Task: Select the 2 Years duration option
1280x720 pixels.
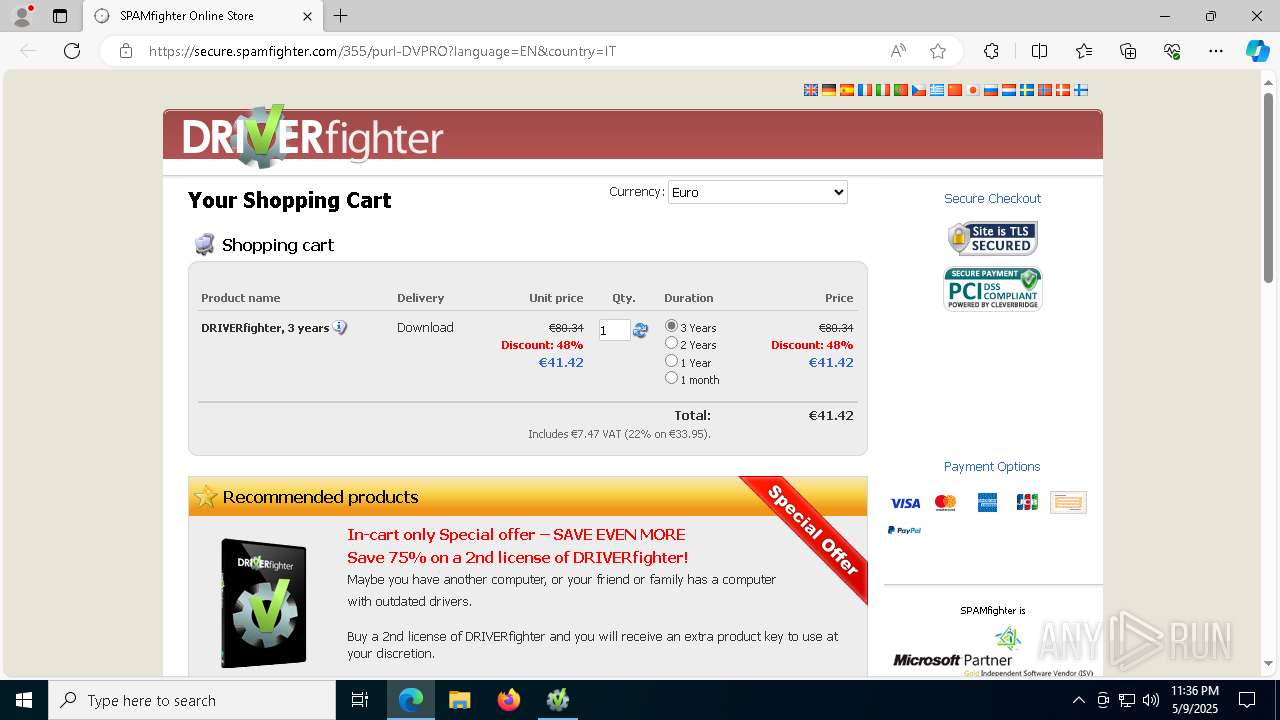Action: tap(671, 343)
